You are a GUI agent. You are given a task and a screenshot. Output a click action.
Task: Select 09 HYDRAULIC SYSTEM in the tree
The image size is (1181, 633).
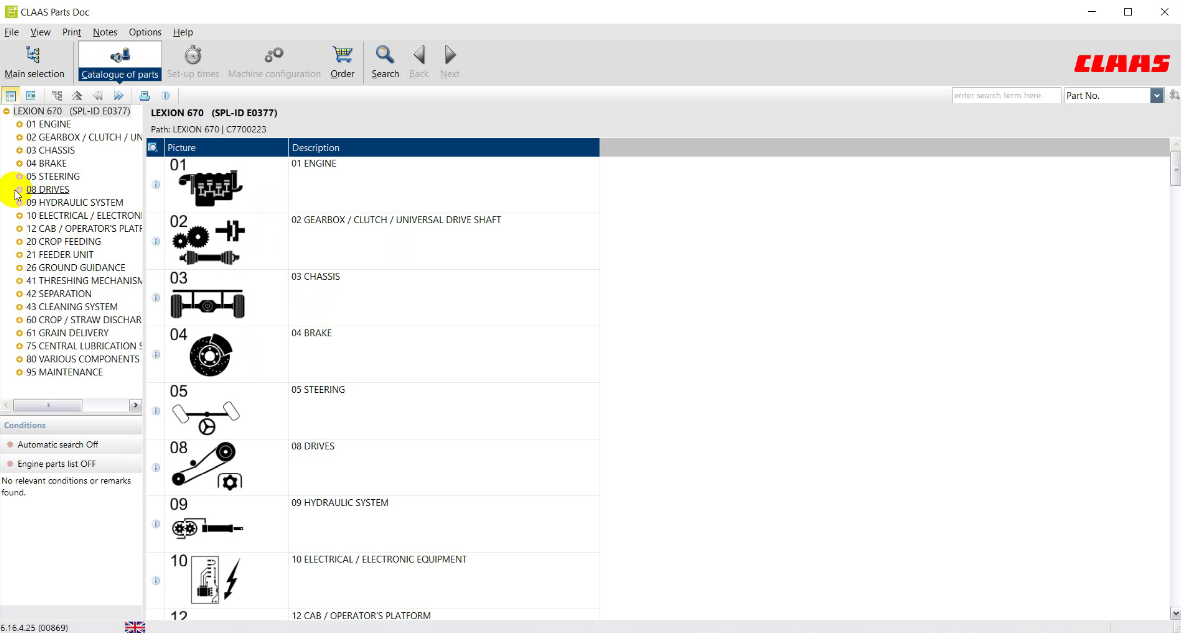[75, 203]
